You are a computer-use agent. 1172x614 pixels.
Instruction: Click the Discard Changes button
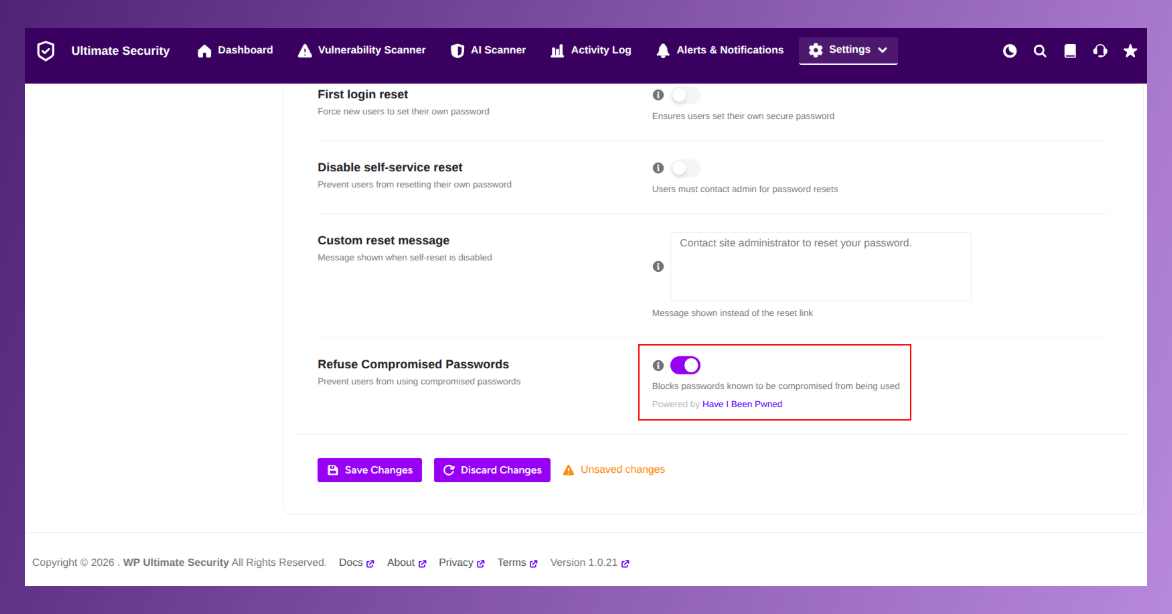tap(492, 470)
